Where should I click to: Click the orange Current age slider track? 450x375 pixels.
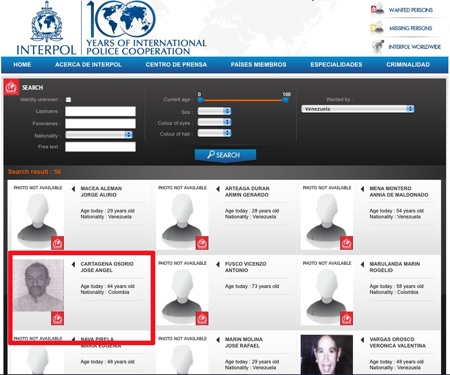pos(243,100)
